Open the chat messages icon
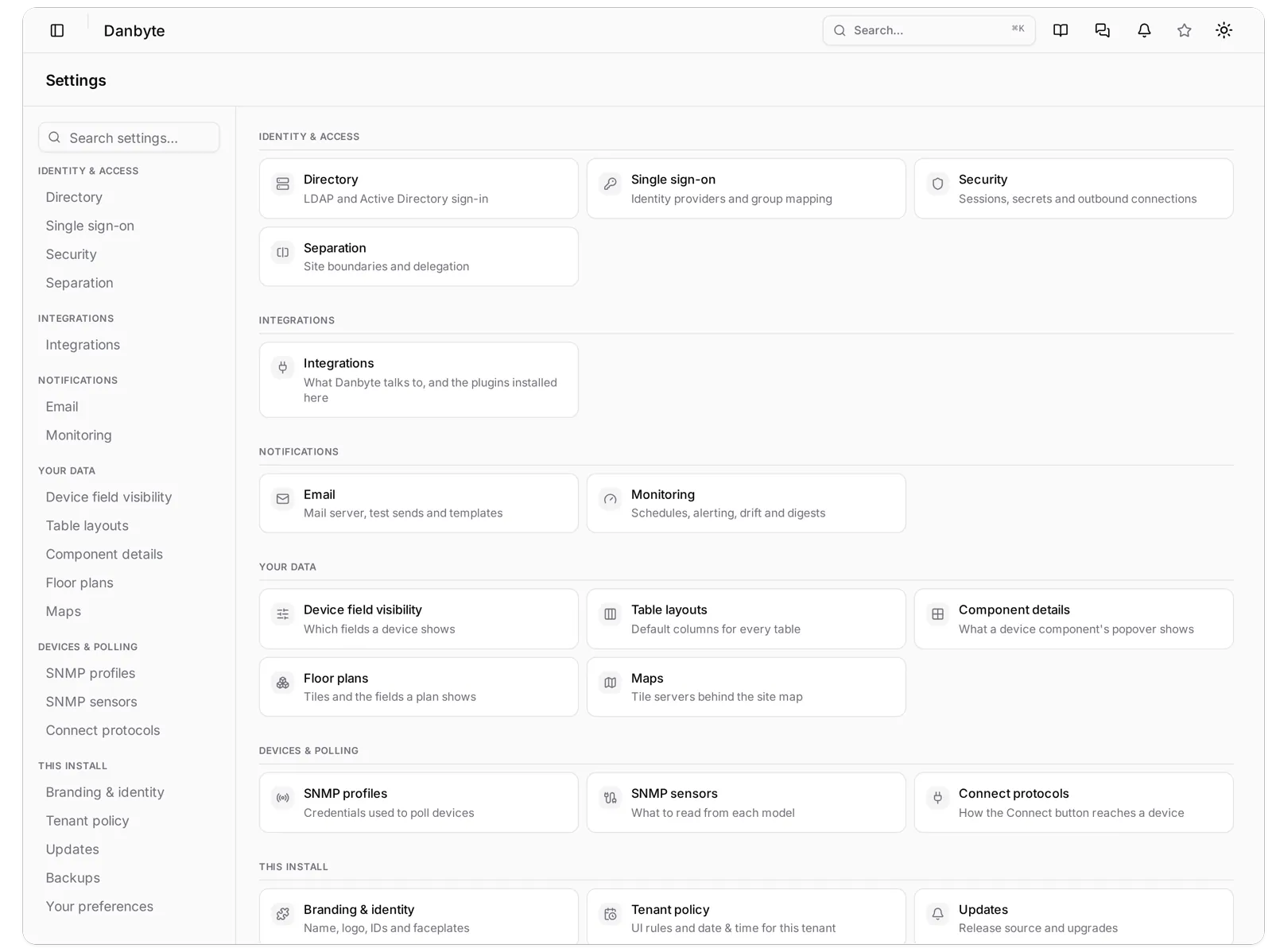This screenshot has width=1272, height=952. pyautogui.click(x=1103, y=30)
